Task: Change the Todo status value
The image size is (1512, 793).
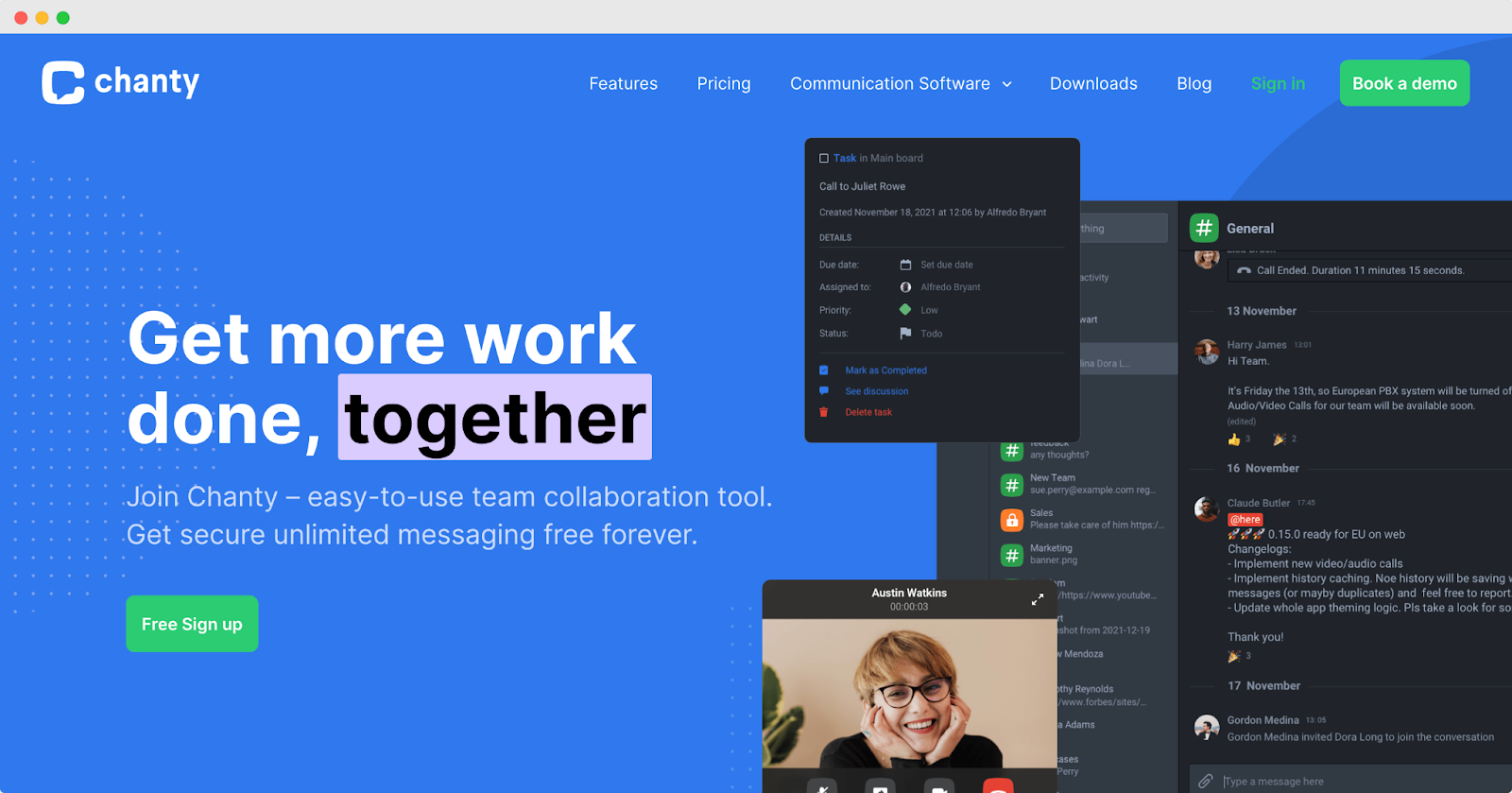Action: tap(932, 334)
